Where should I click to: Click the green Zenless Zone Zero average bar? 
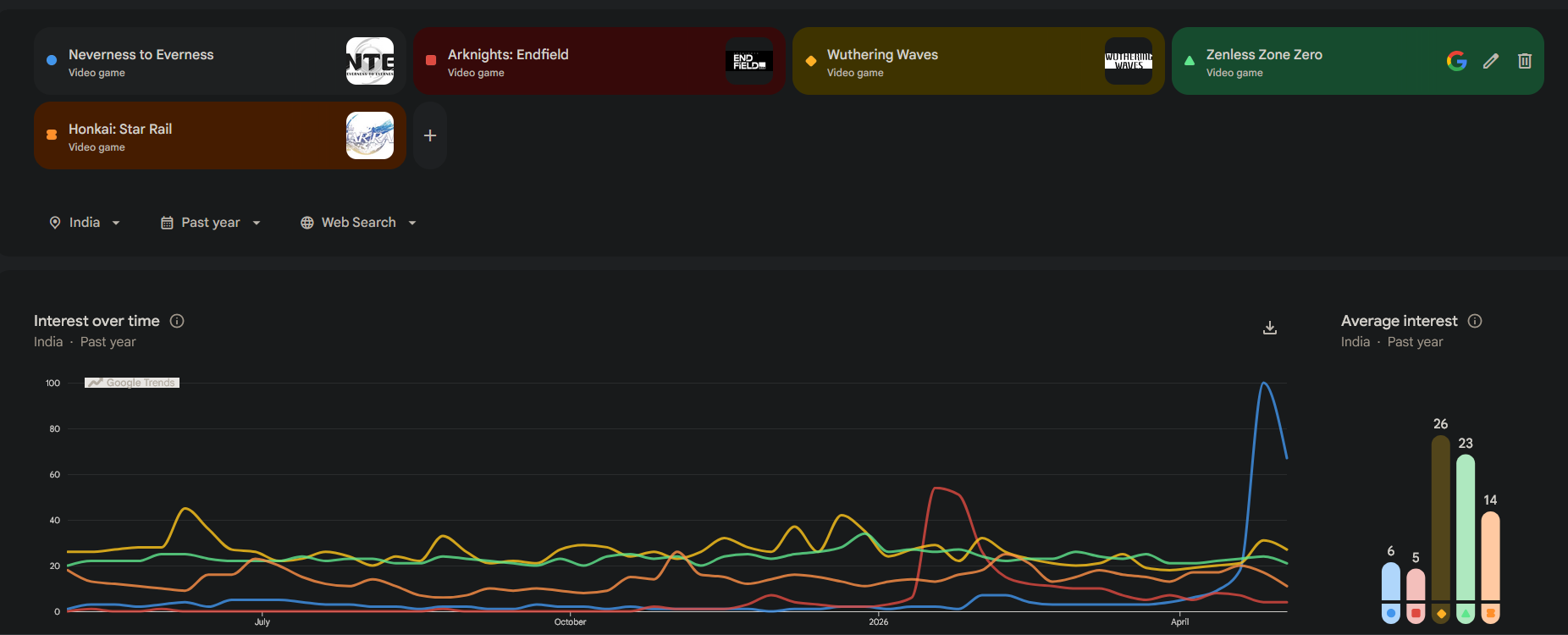tap(1466, 539)
